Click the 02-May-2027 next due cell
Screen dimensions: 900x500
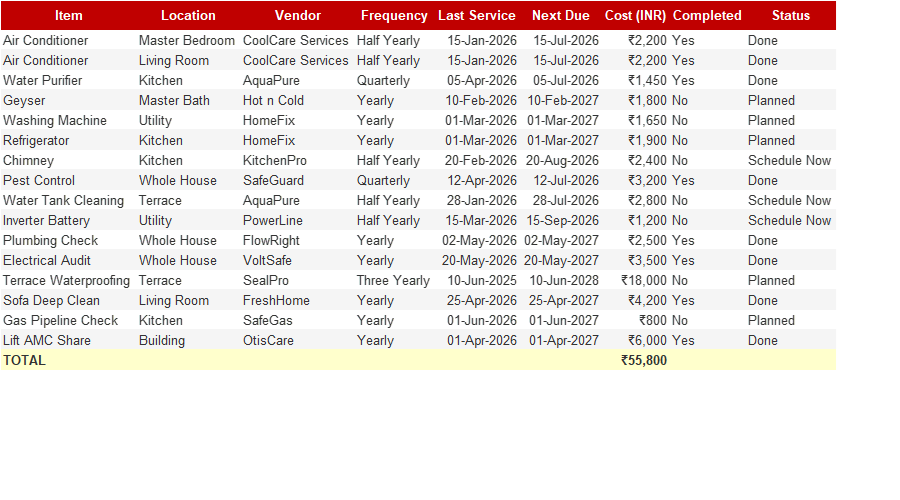click(561, 241)
